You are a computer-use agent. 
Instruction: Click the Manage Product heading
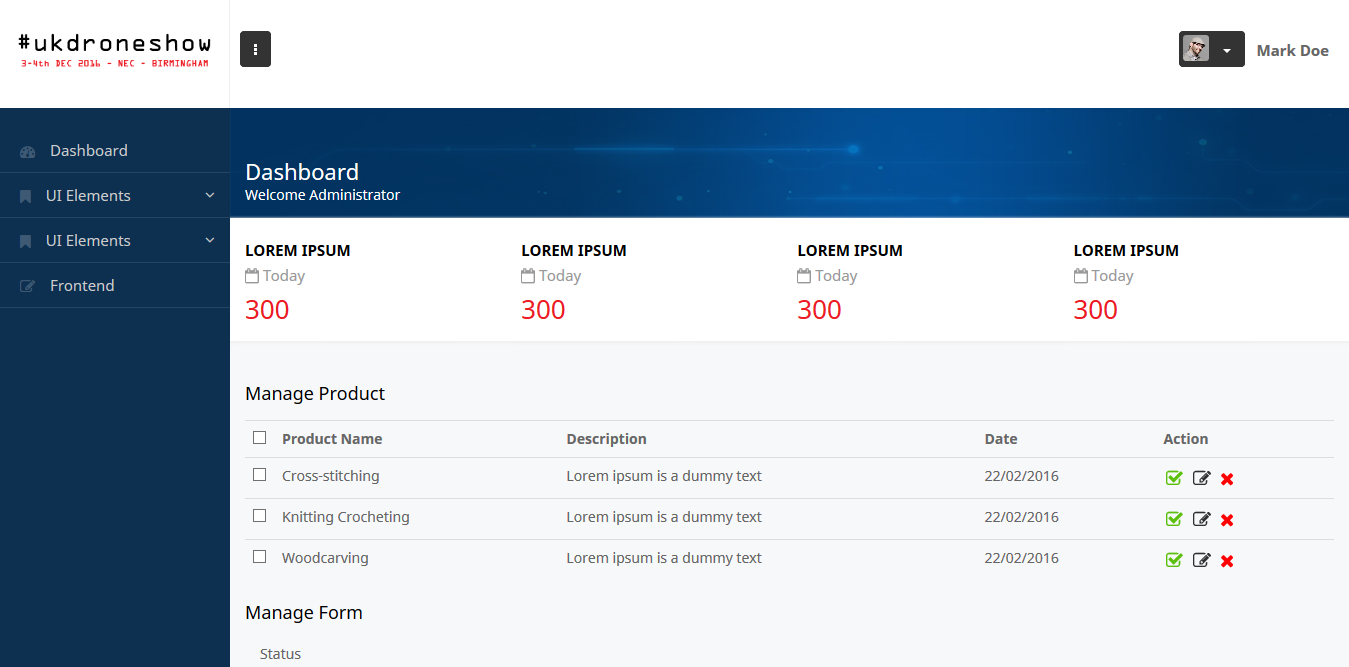pos(315,394)
